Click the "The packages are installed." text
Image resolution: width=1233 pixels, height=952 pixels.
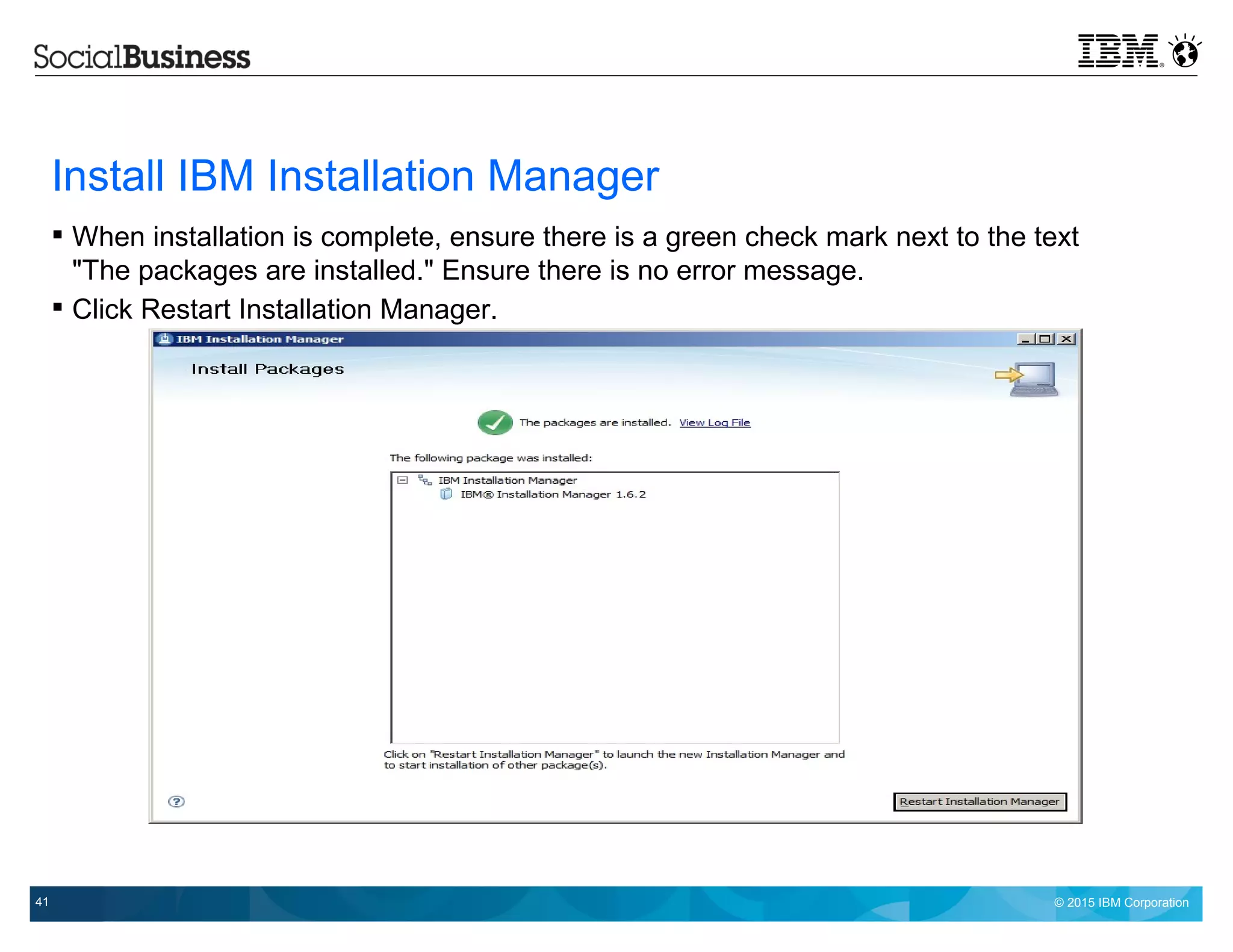tap(595, 422)
